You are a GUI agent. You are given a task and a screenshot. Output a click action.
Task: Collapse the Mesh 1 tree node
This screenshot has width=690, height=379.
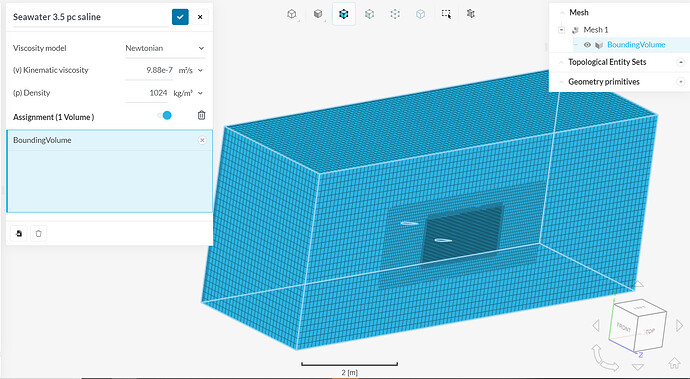561,29
